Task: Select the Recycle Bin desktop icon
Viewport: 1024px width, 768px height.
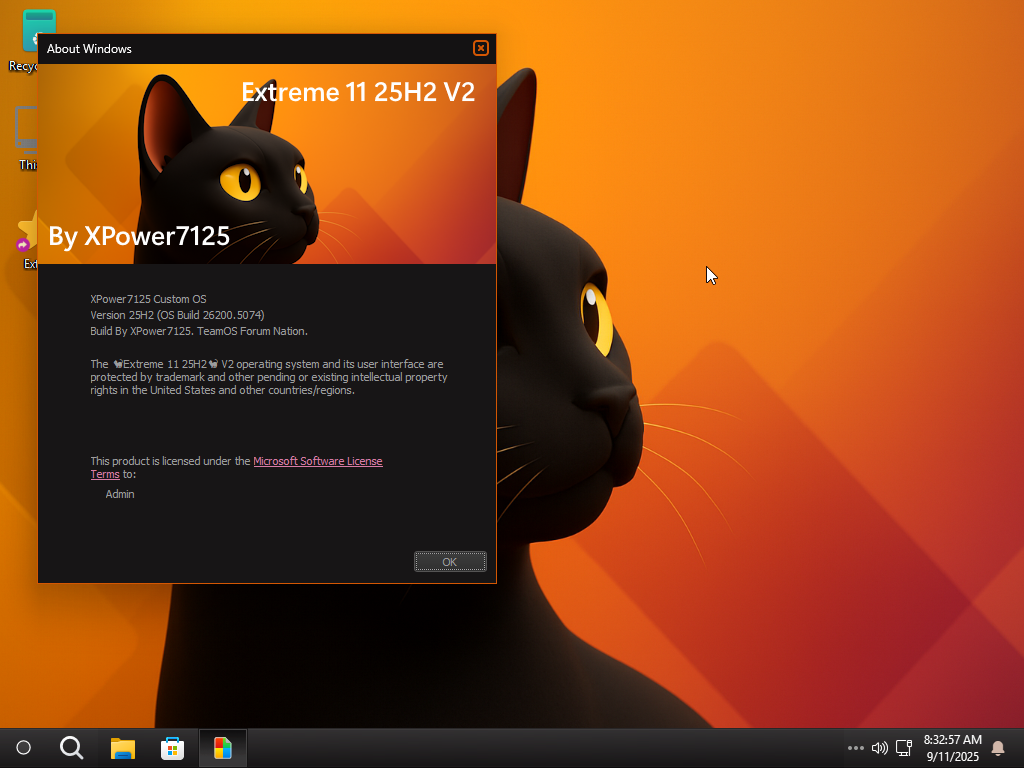Action: (x=24, y=40)
